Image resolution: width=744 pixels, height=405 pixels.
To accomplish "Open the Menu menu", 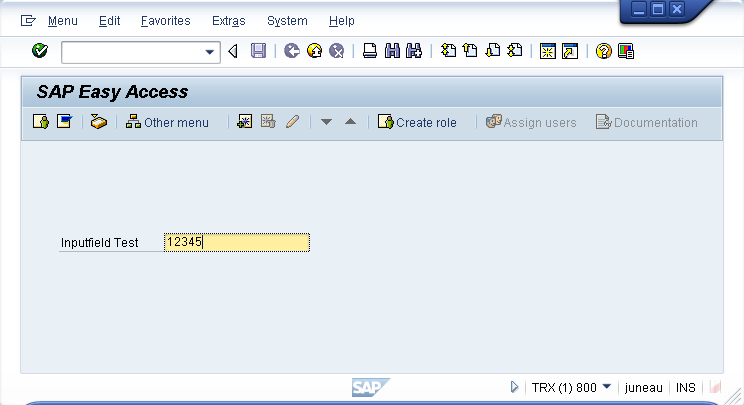I will (x=63, y=21).
